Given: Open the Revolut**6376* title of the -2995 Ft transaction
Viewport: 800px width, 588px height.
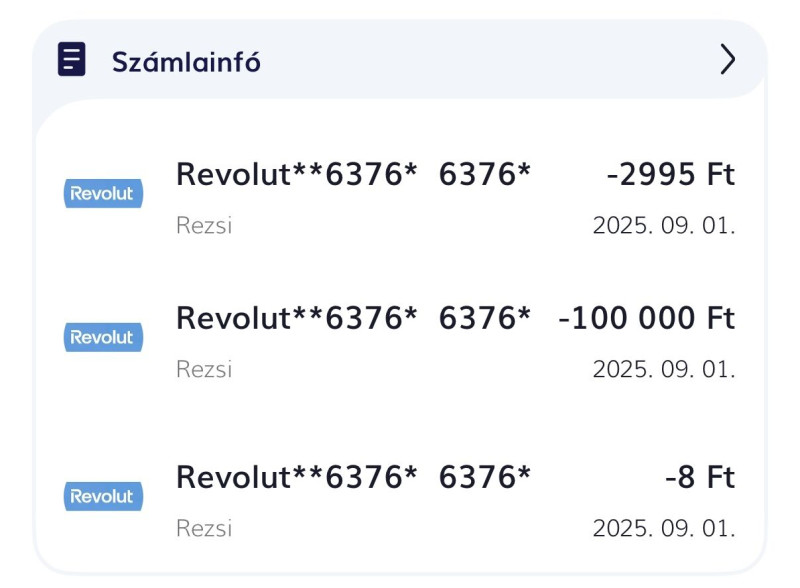Looking at the screenshot, I should pos(296,174).
